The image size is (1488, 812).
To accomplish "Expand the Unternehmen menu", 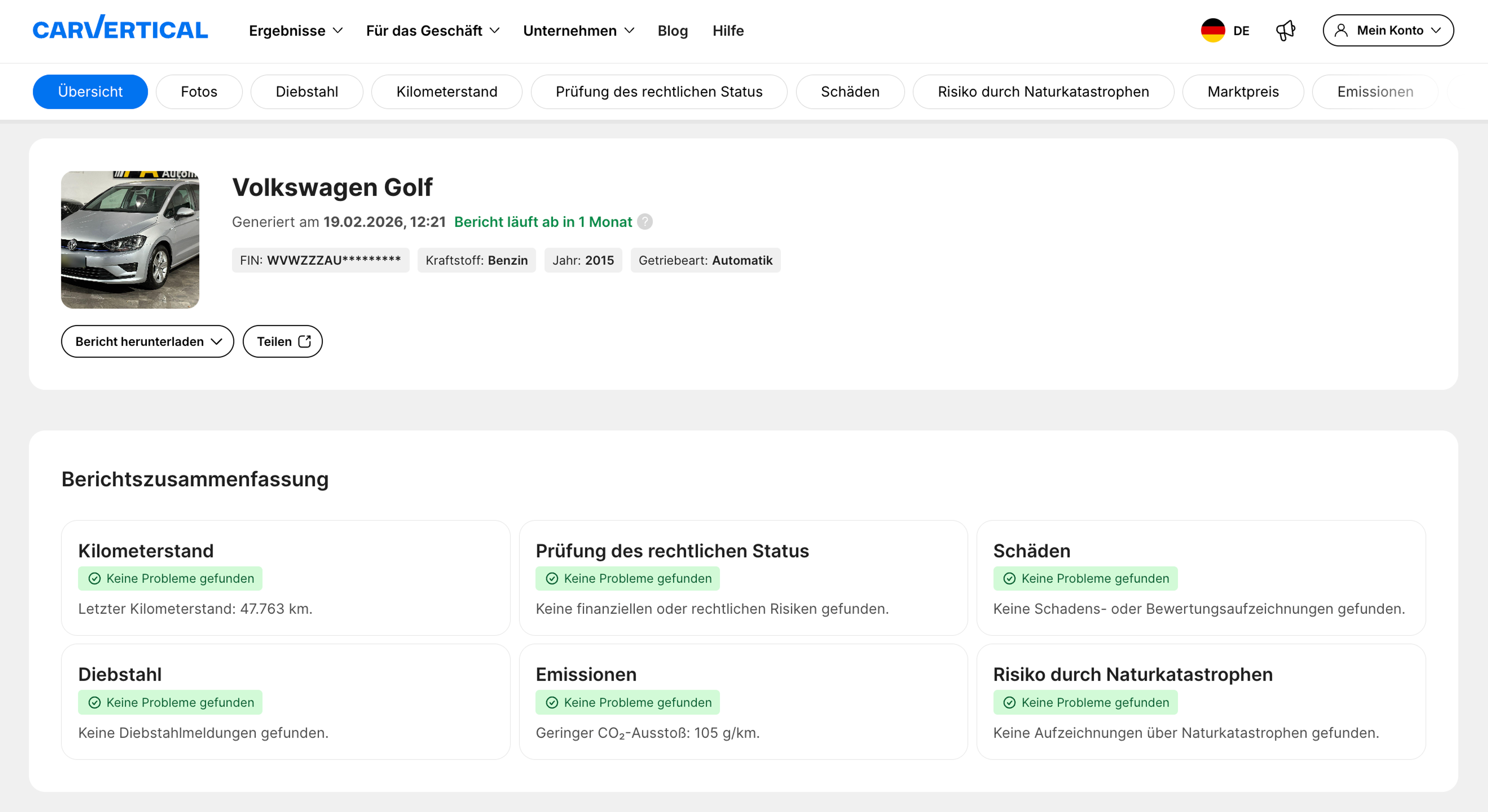I will coord(578,31).
